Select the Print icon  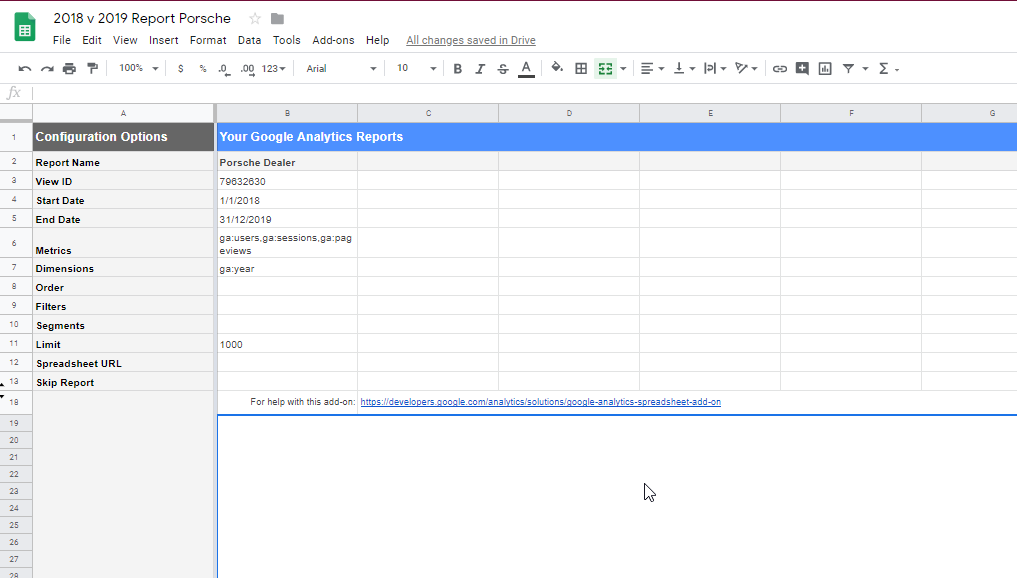point(69,68)
